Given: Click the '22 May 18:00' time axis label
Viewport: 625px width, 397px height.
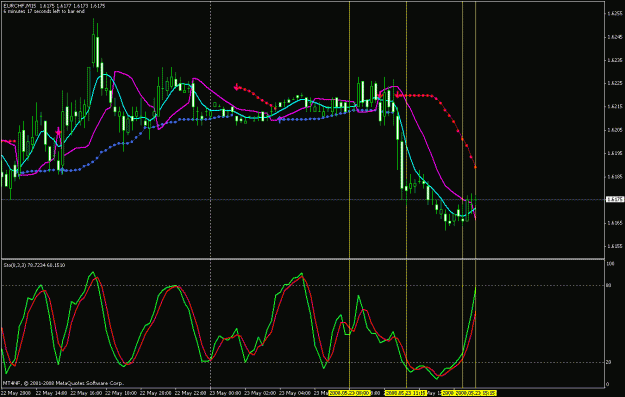Looking at the screenshot, I should coord(120,393).
